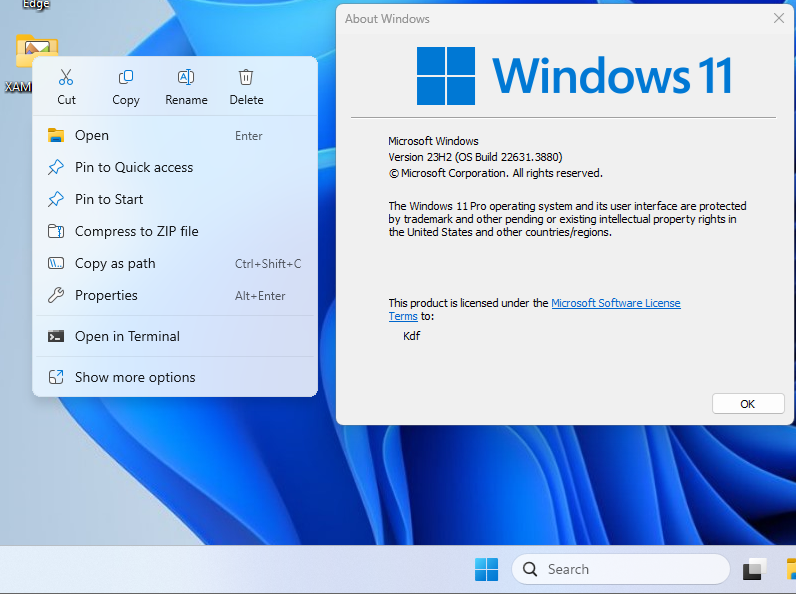The image size is (796, 594).
Task: Click the Edge desktop shortcut label
Action: (36, 5)
